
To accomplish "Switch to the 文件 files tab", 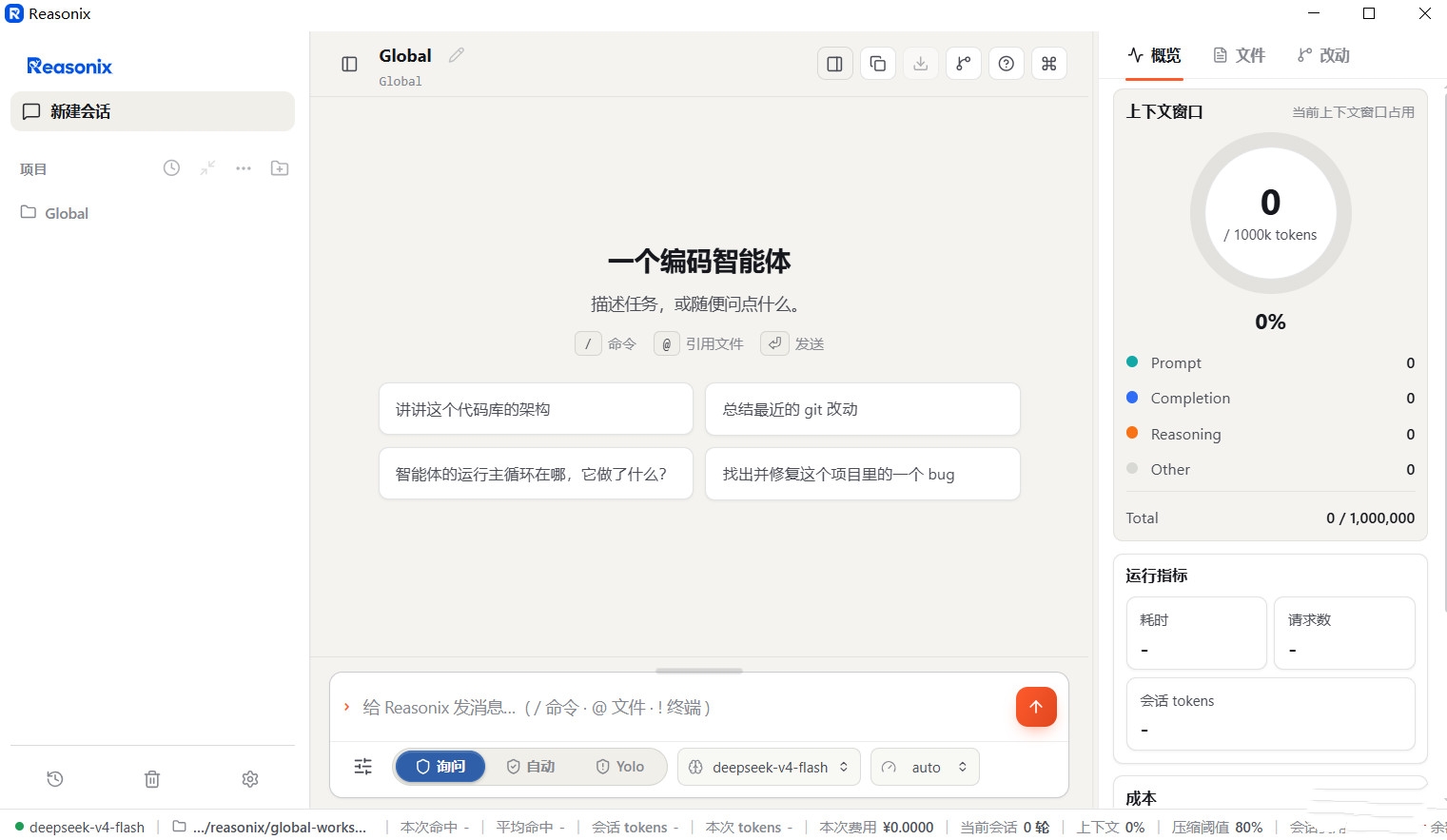I will tap(1240, 55).
